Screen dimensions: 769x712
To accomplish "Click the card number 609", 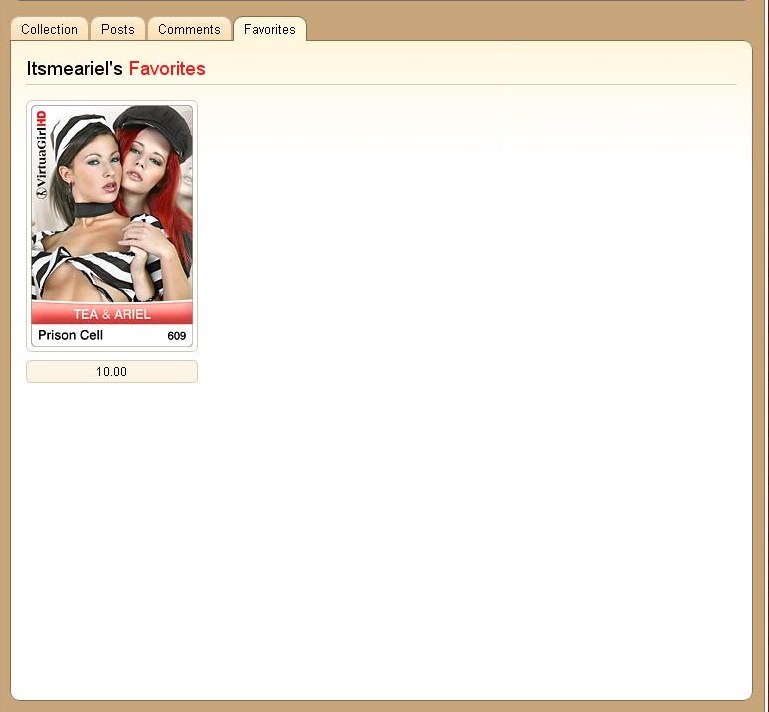I will click(x=176, y=336).
